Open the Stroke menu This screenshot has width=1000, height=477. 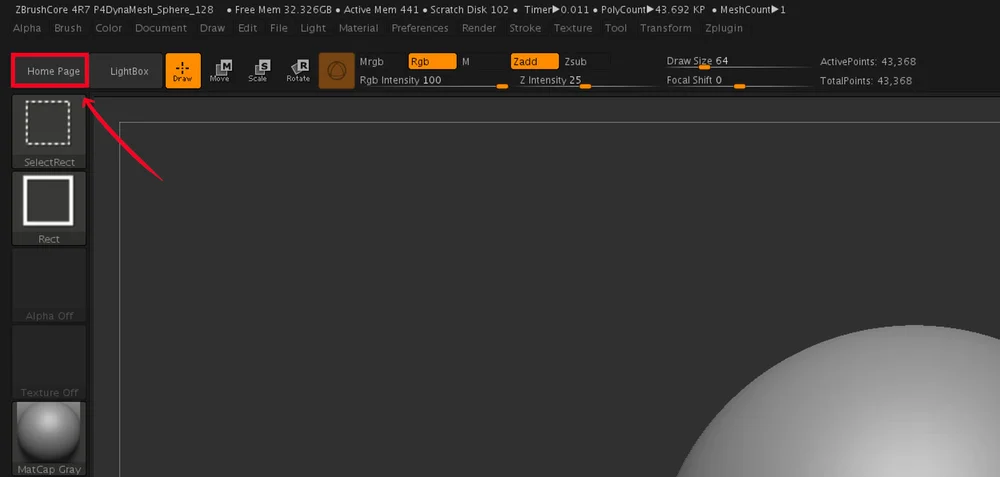coord(525,28)
